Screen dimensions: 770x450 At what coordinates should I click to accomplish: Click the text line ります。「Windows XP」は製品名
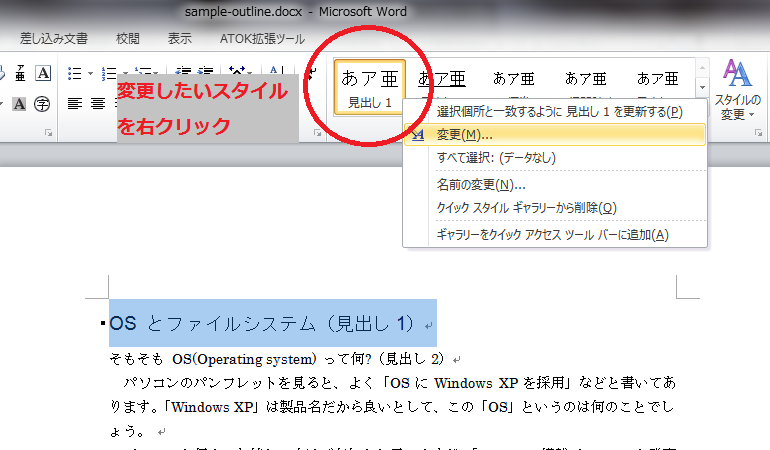coord(392,407)
